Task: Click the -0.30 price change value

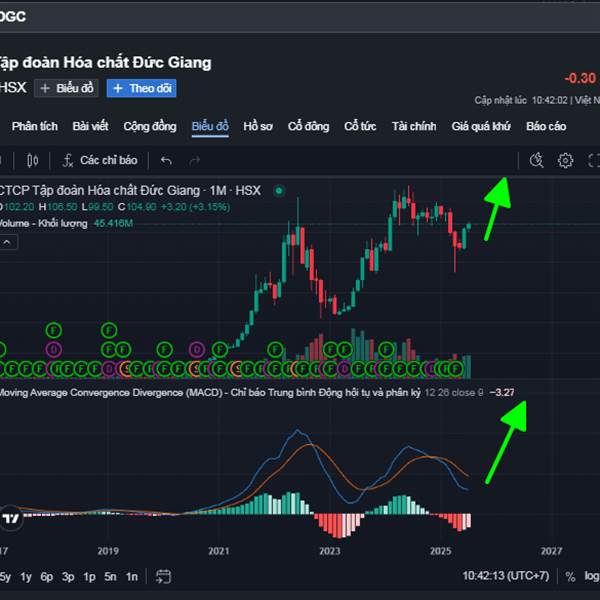Action: tap(580, 78)
